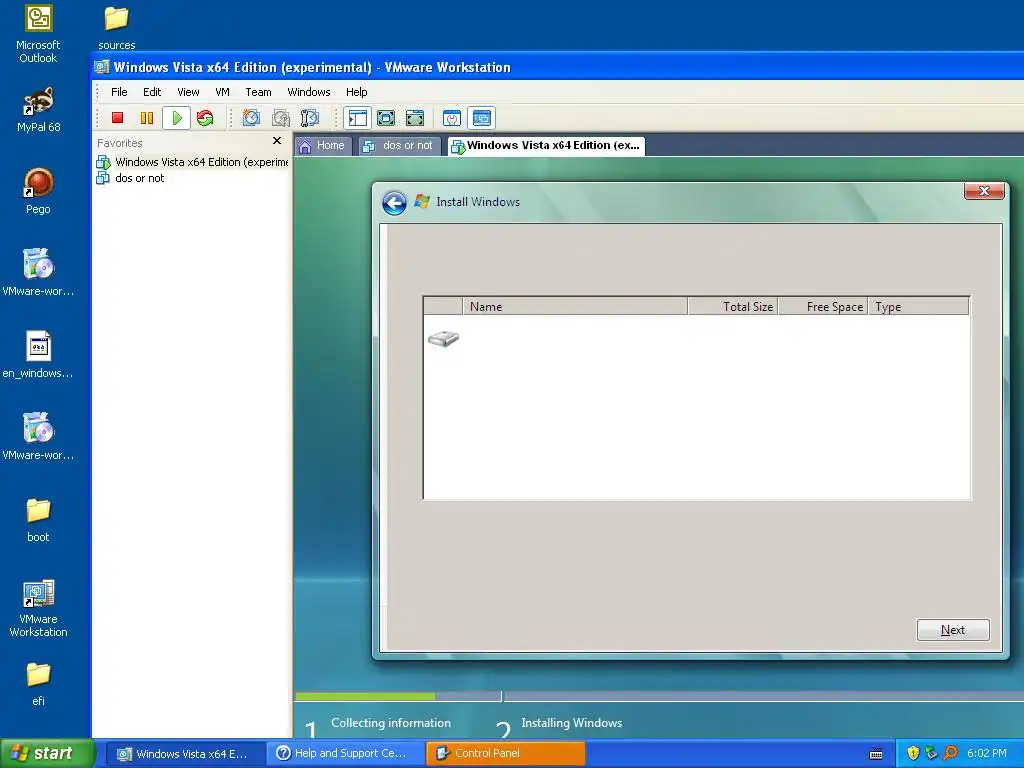This screenshot has width=1024, height=768.
Task: Click the back arrow in Install Windows
Action: pyautogui.click(x=394, y=203)
